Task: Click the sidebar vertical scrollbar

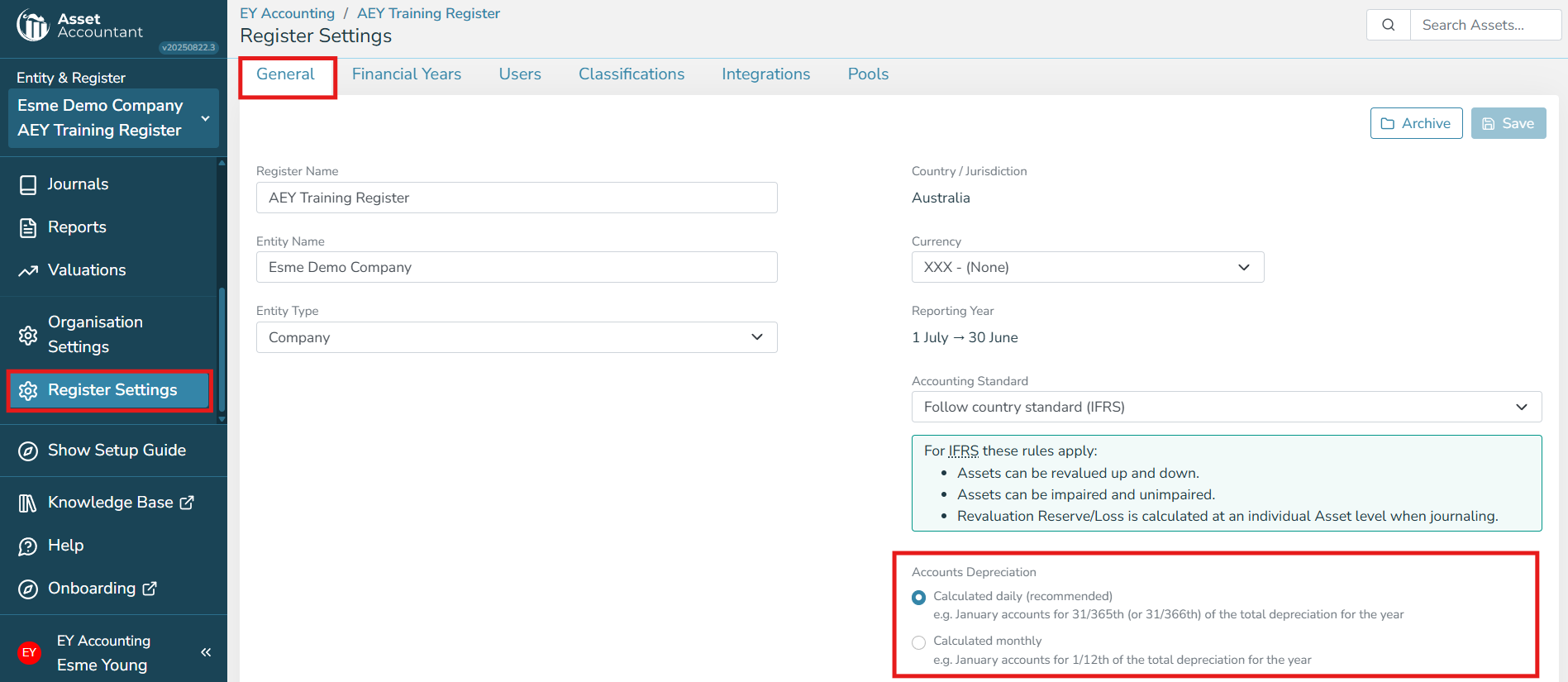Action: (222, 351)
